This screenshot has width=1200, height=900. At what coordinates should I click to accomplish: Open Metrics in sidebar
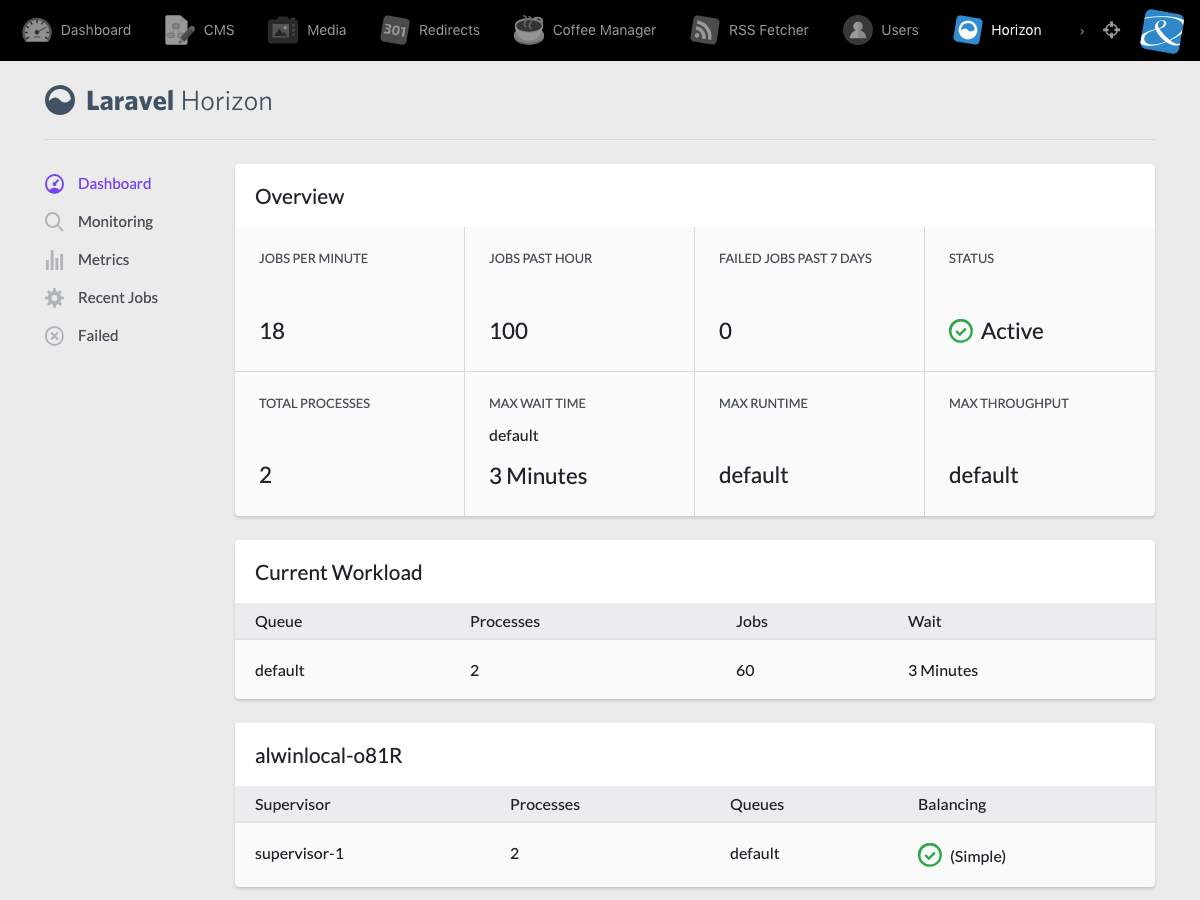pos(104,260)
